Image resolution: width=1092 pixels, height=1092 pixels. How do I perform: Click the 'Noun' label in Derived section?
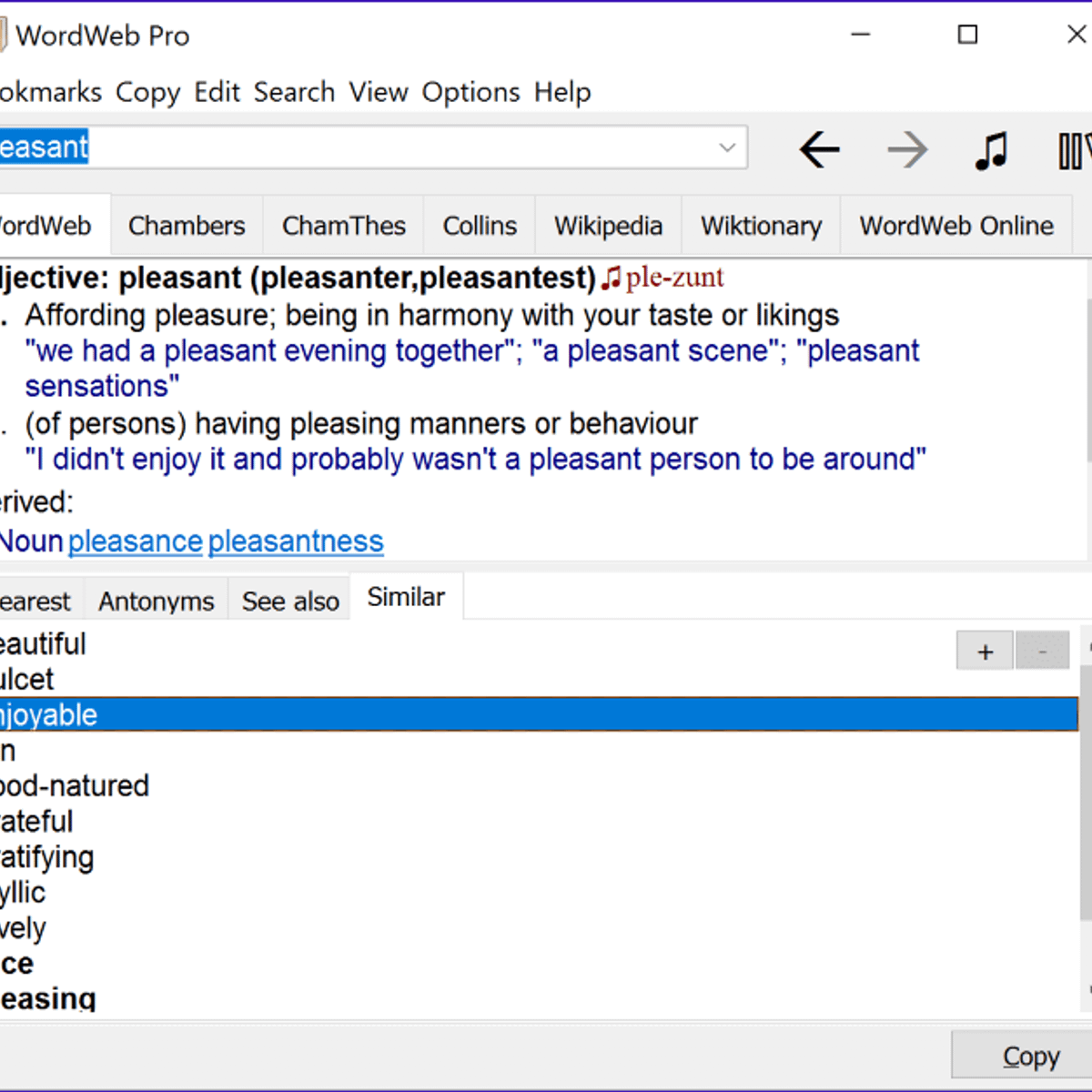pos(31,541)
